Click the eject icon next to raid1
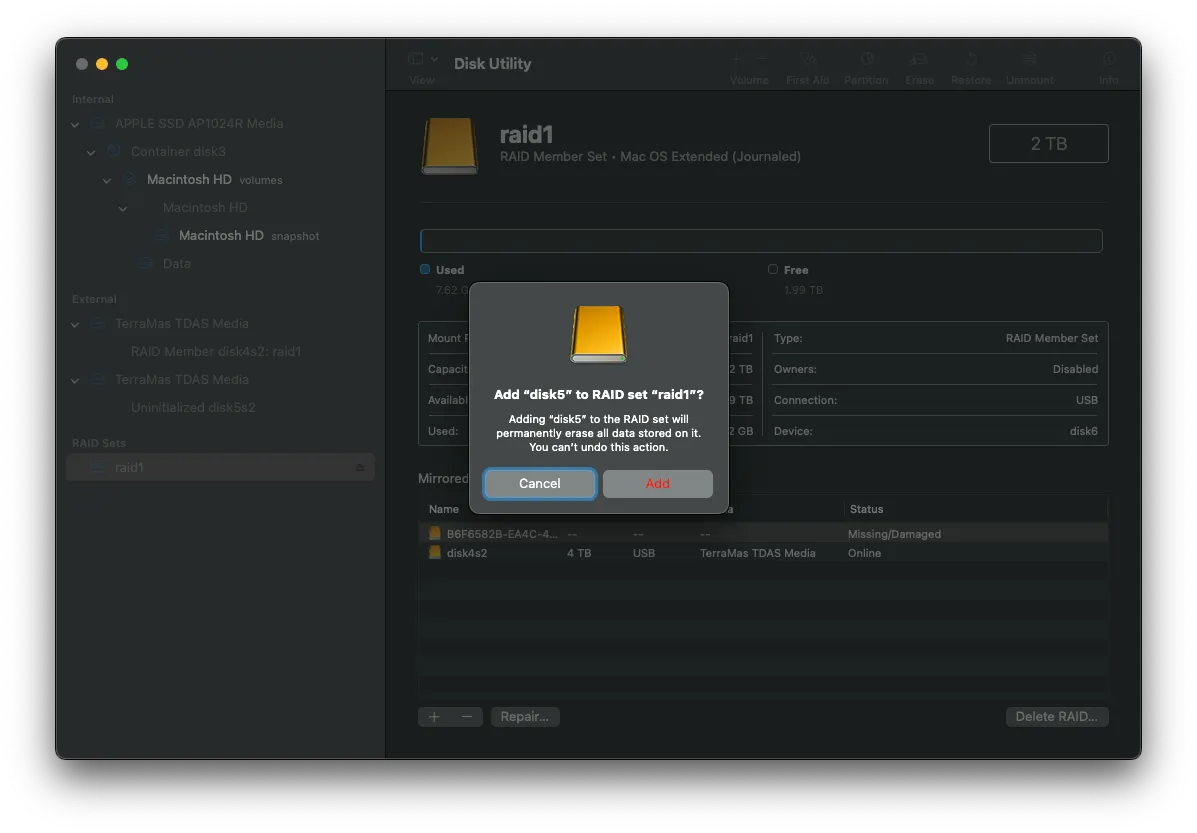The image size is (1197, 833). 360,468
